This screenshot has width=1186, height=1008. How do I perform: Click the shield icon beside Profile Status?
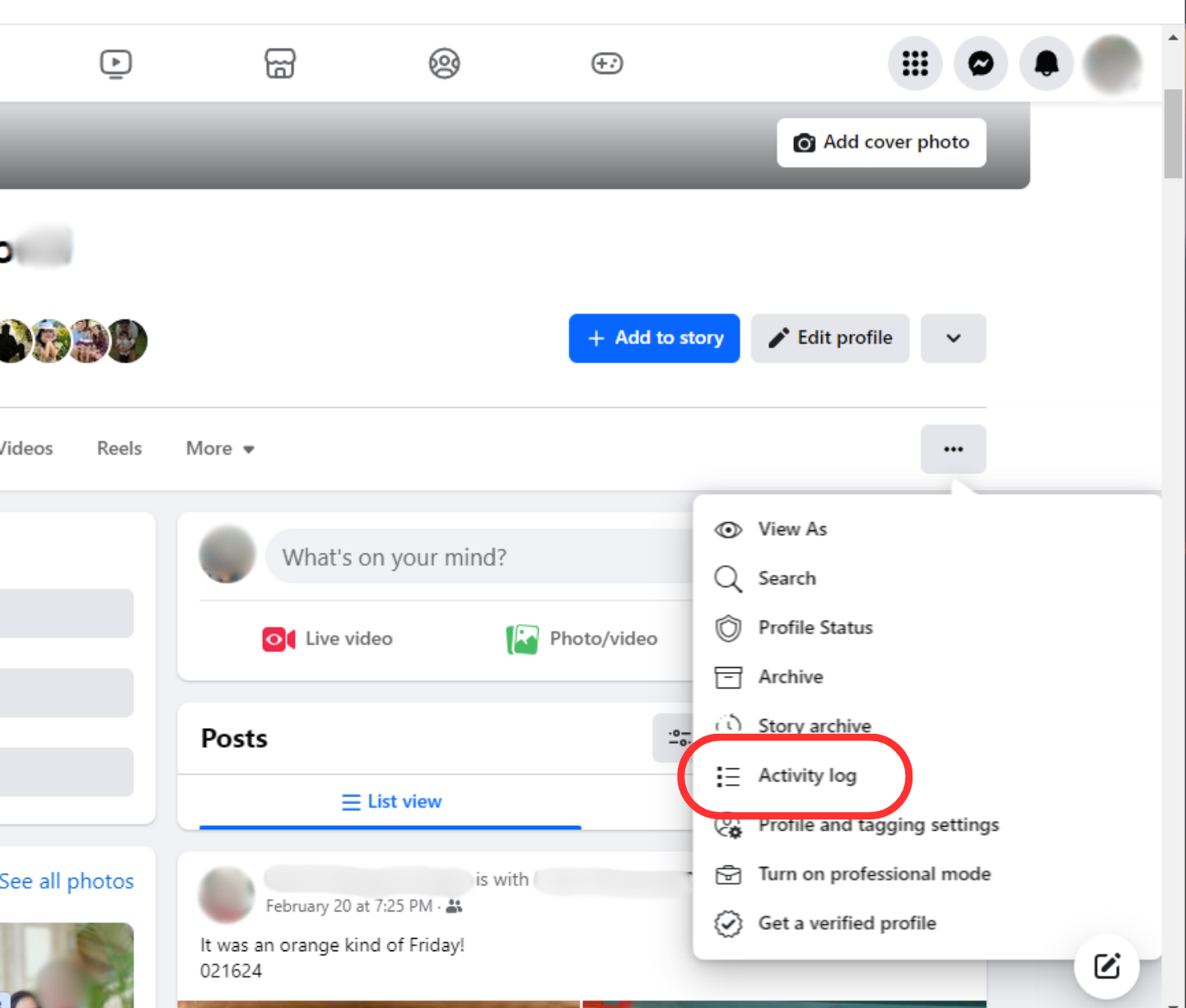(x=728, y=628)
